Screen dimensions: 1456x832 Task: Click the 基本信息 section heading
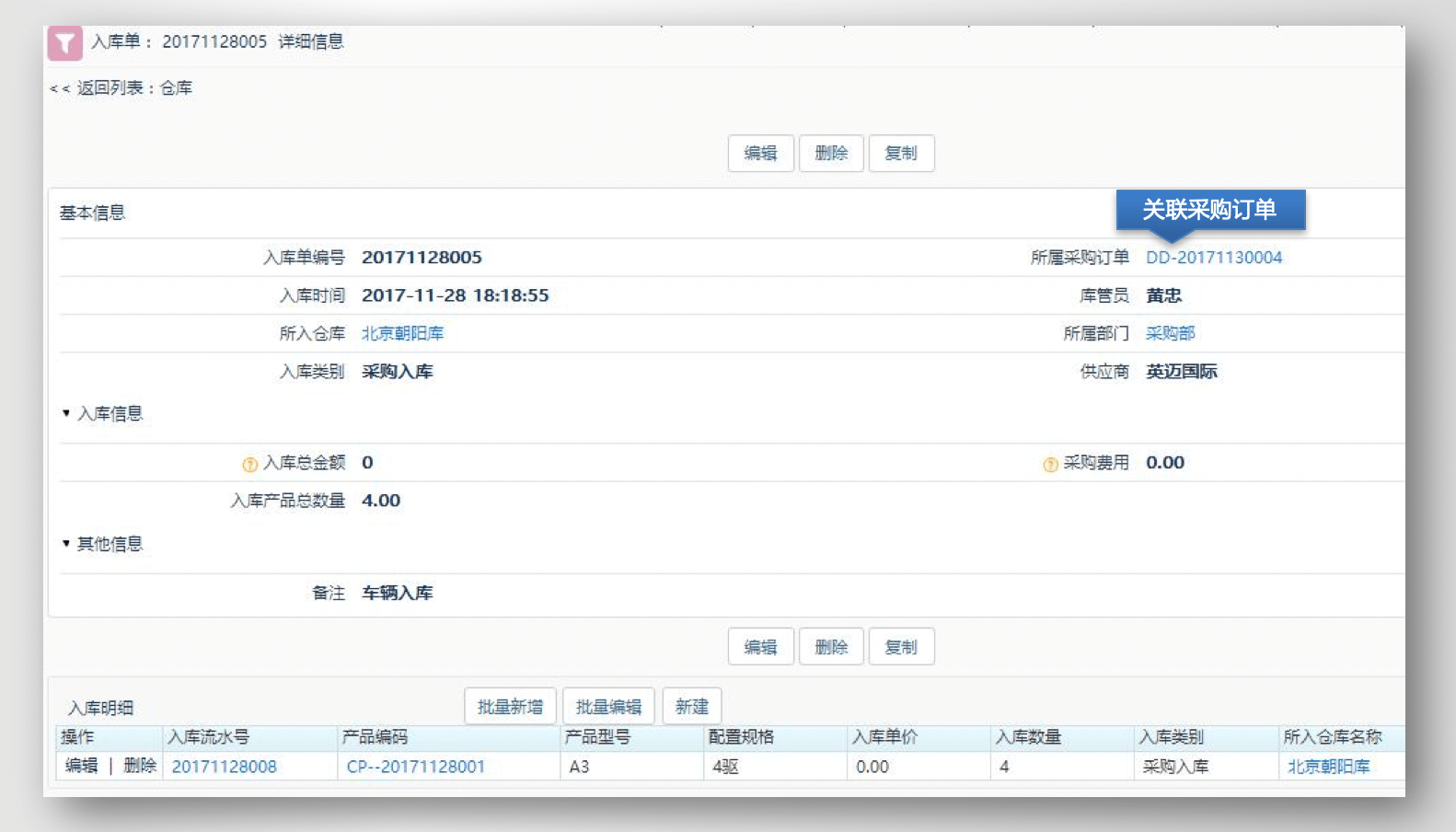click(x=92, y=213)
